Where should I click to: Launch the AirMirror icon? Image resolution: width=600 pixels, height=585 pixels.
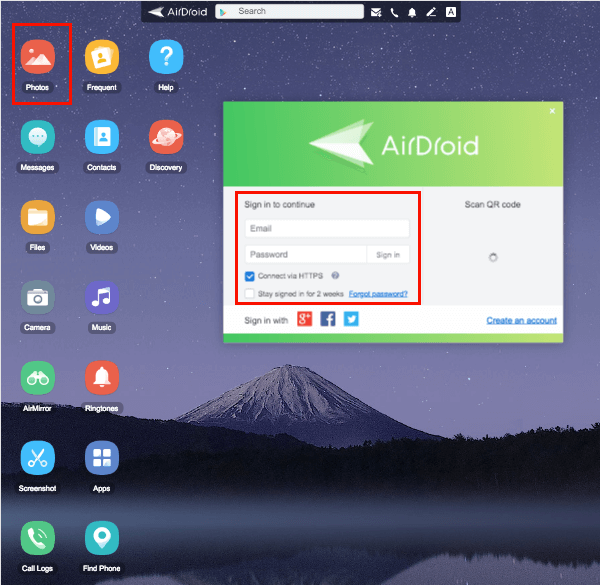click(38, 378)
